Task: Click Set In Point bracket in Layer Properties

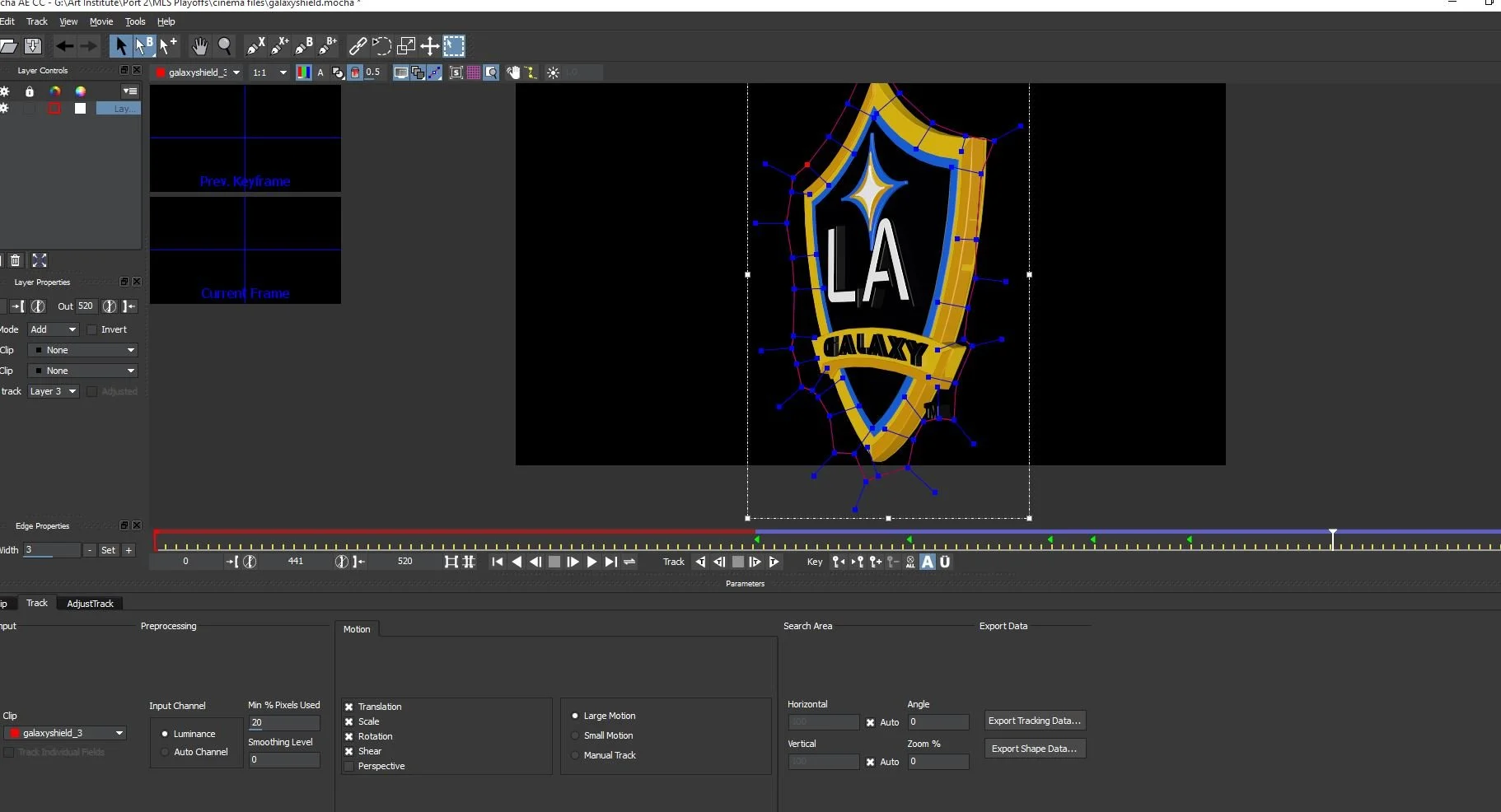Action: [x=17, y=306]
